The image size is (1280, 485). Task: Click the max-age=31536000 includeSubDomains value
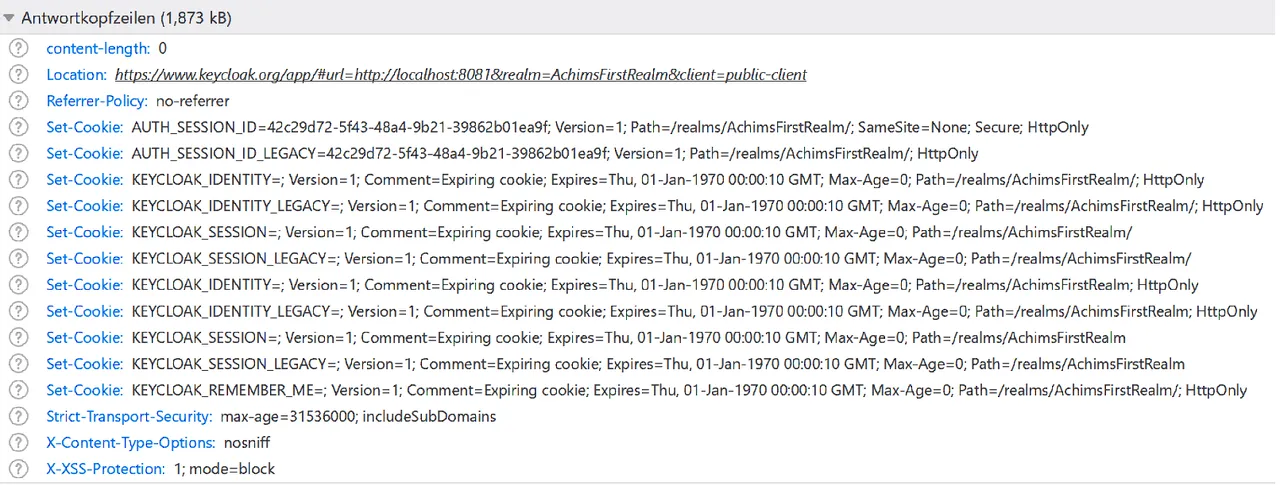[358, 416]
